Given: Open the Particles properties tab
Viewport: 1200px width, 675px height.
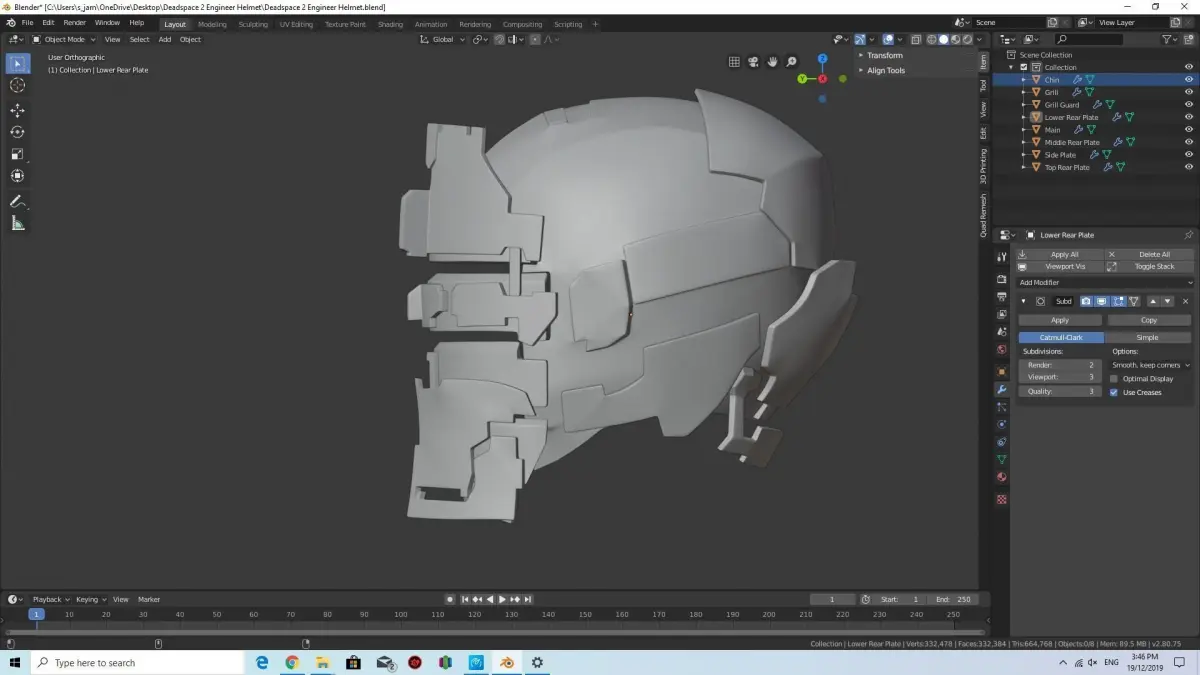Looking at the screenshot, I should pos(1002,407).
